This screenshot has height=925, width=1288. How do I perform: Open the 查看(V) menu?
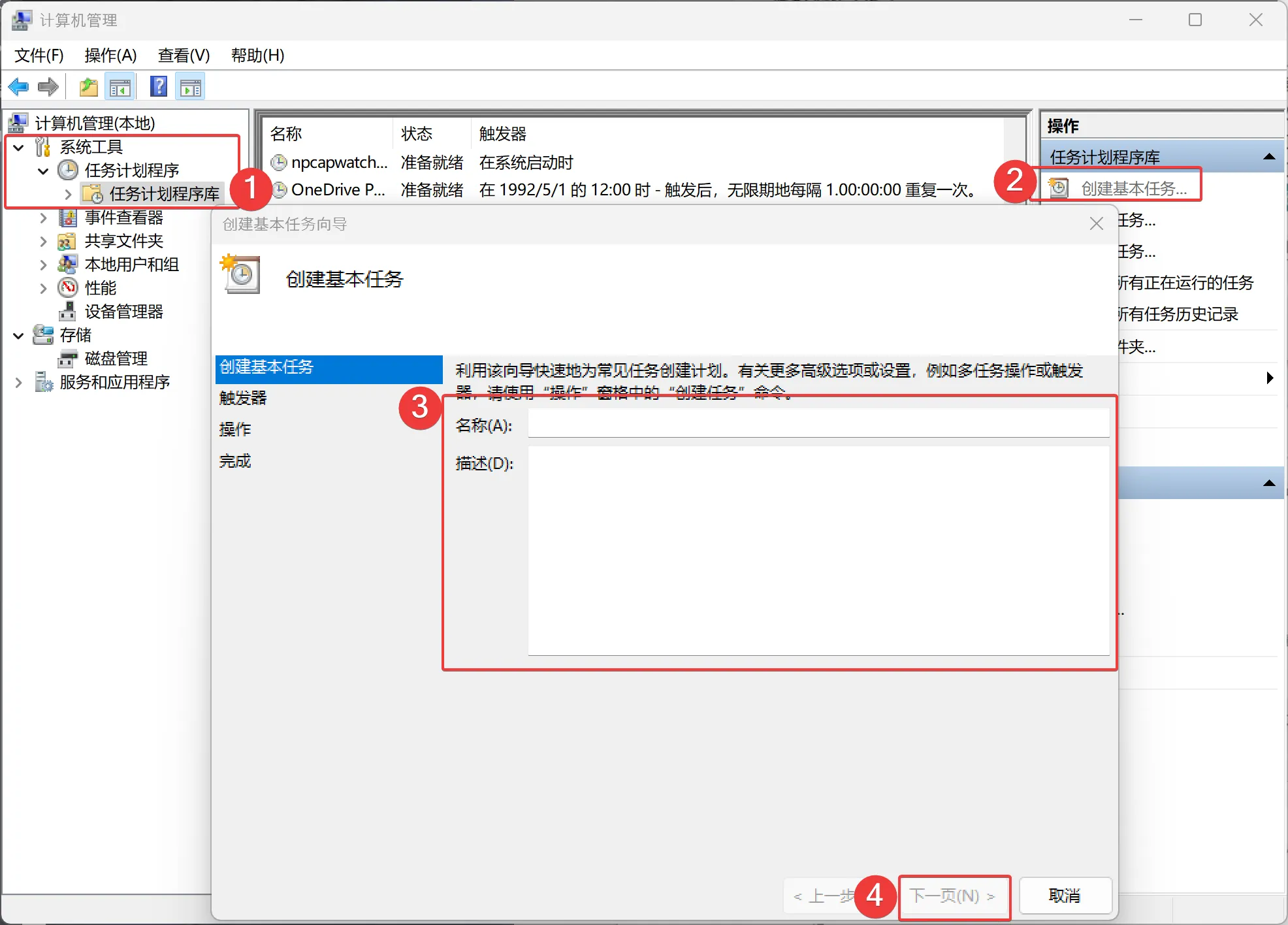point(184,56)
